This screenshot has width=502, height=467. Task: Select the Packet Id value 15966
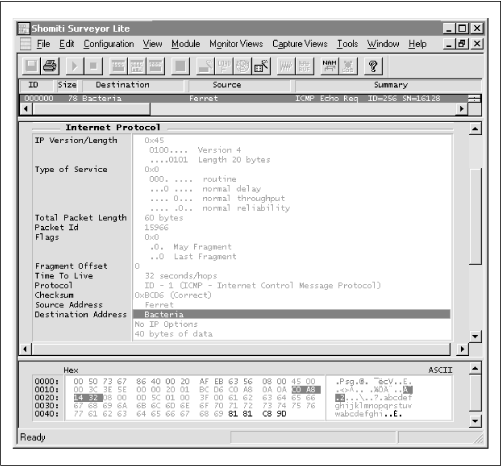156,227
